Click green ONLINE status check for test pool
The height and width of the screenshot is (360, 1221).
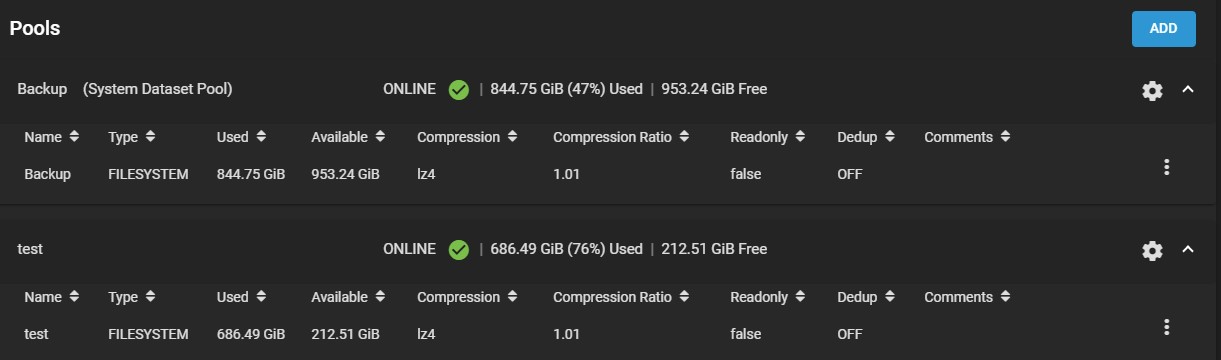click(459, 249)
